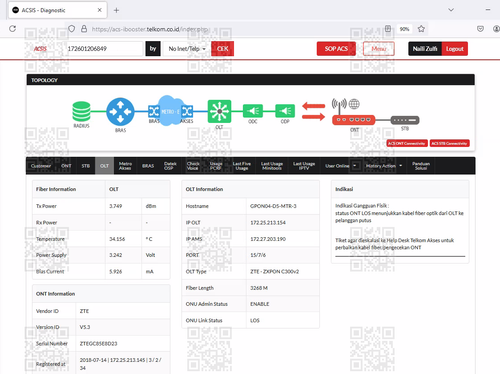Reload the page with refresh icon
The image size is (500, 374).
13,29
